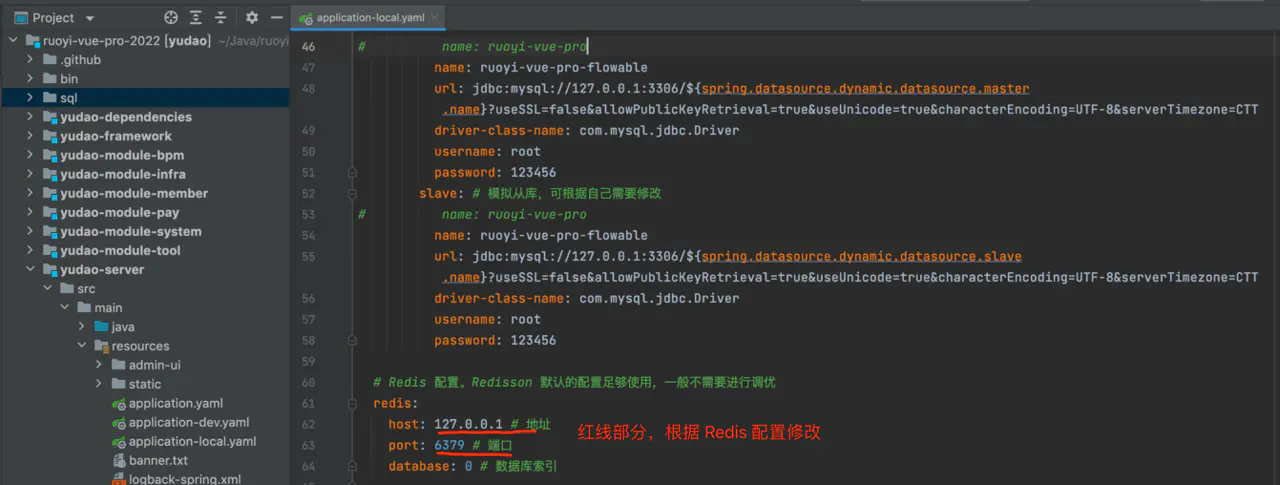
Task: Select banner.txt file
Action: pos(158,460)
